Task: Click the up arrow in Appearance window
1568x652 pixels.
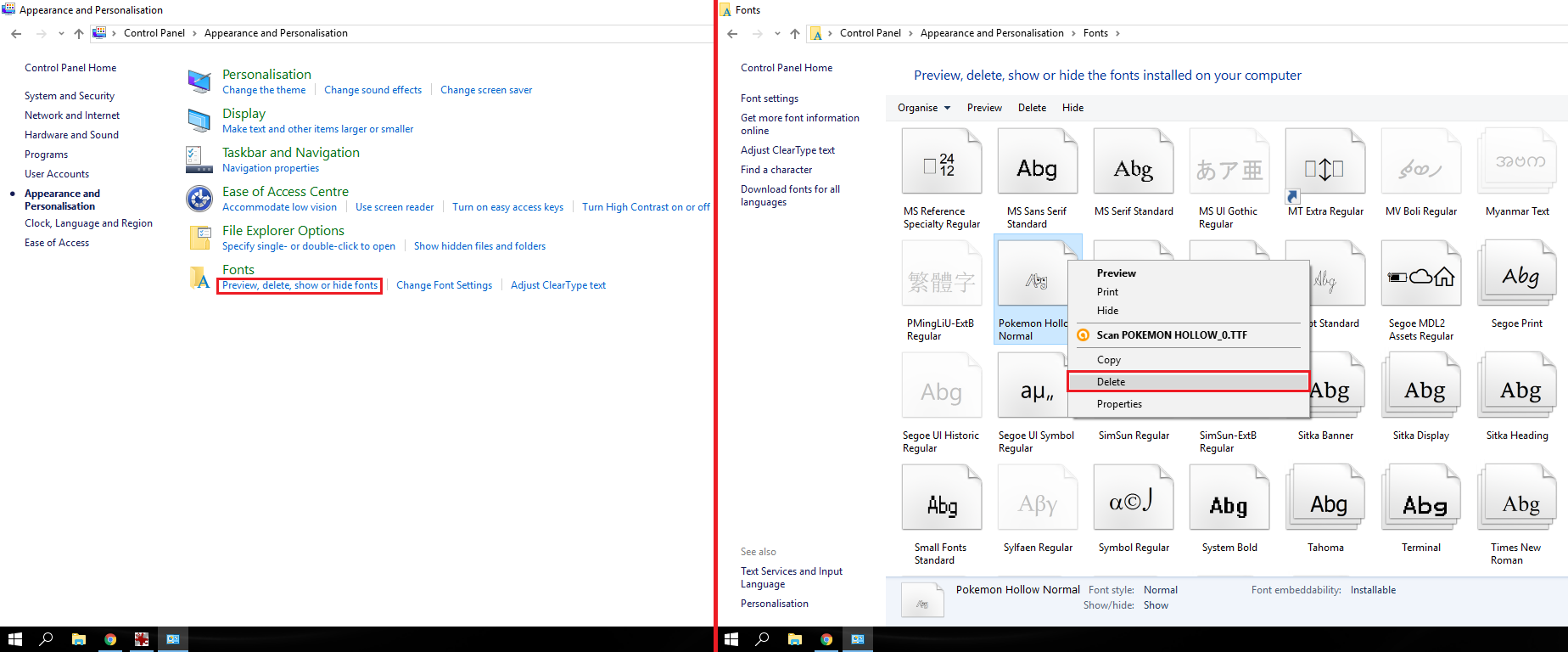Action: [79, 34]
